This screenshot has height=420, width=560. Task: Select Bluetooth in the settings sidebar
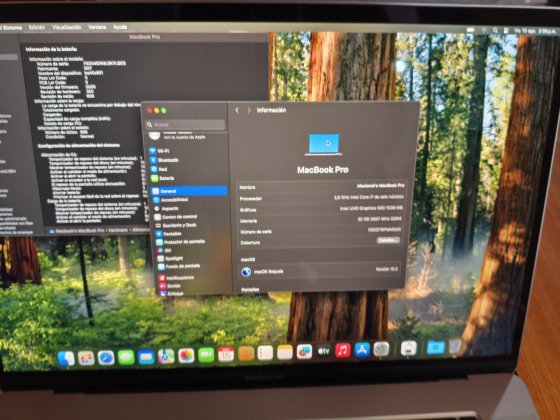pos(165,160)
